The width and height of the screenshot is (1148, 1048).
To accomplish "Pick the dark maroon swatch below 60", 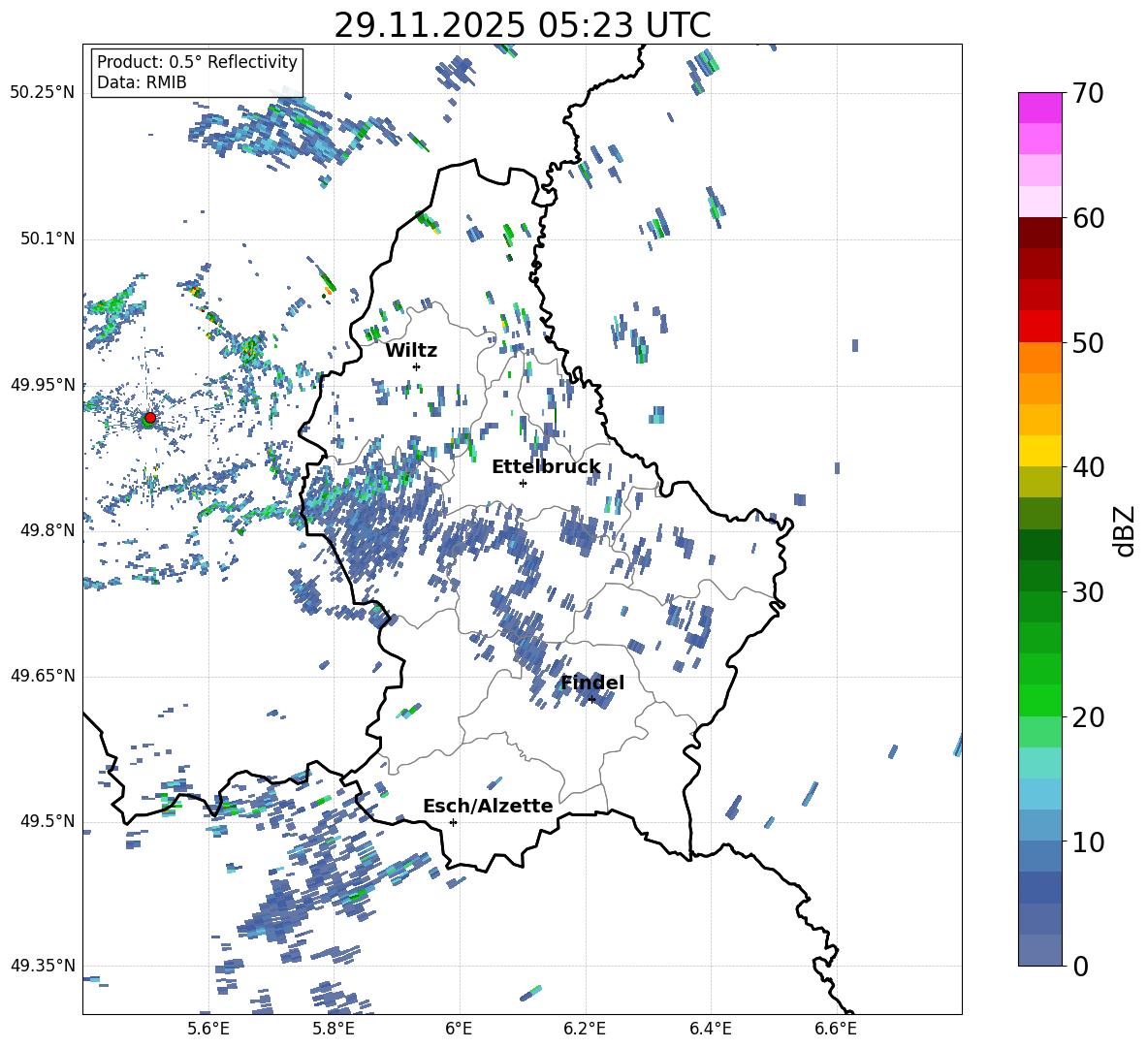I will pos(1039,232).
